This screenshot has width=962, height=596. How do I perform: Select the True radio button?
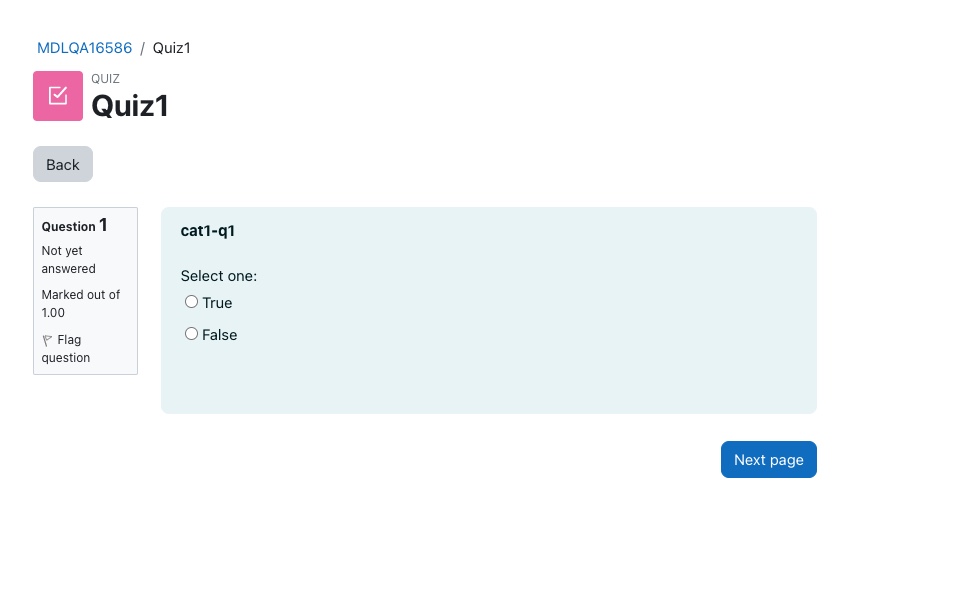pyautogui.click(x=191, y=302)
